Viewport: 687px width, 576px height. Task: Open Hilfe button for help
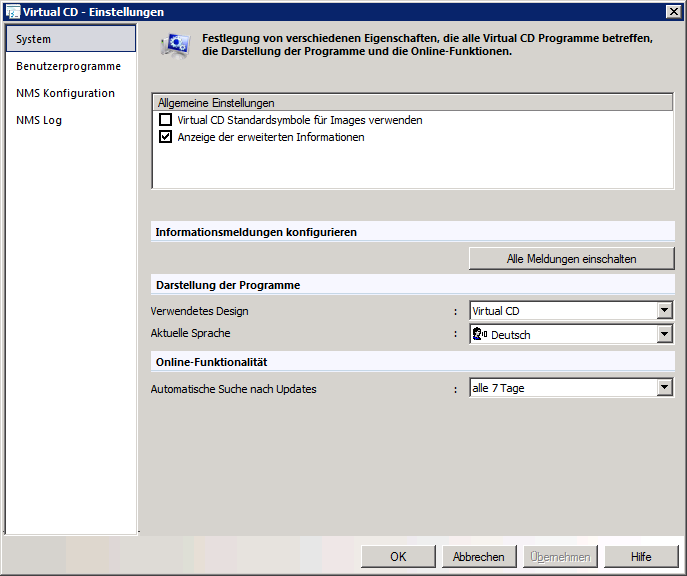click(641, 557)
